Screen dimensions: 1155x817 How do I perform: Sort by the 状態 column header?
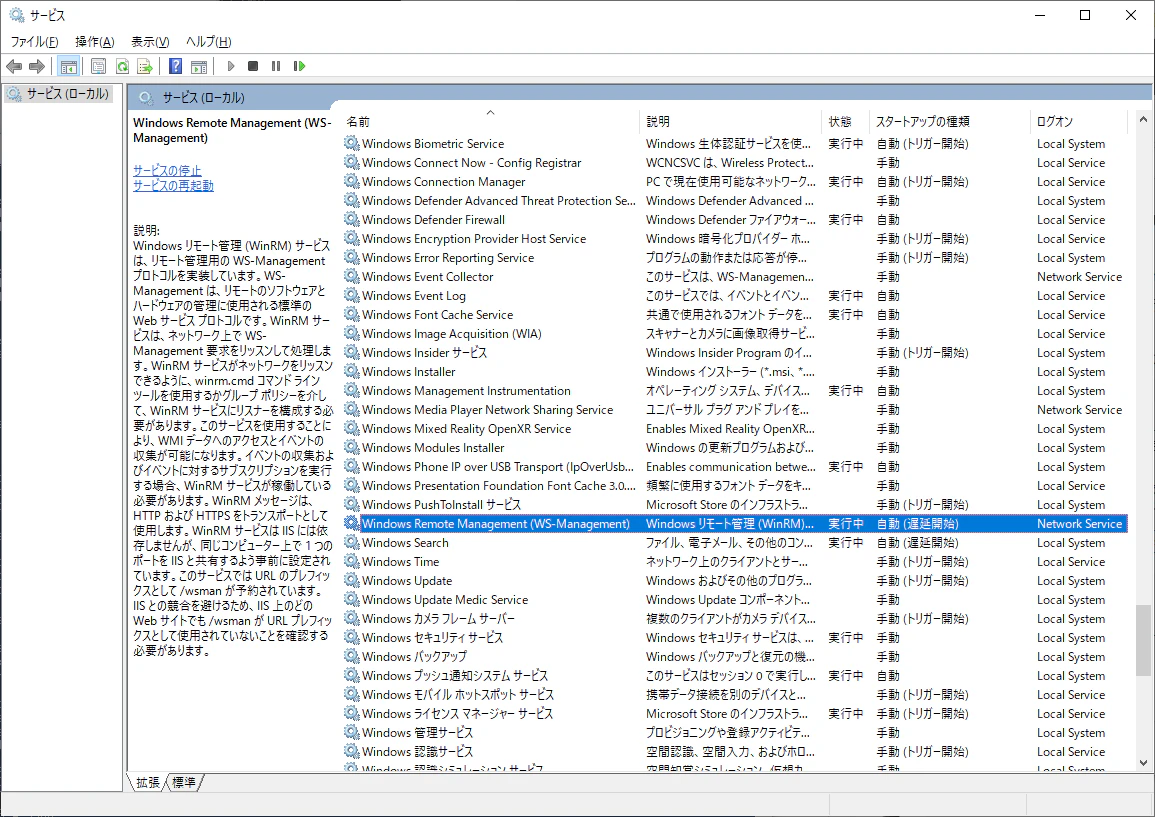(x=845, y=122)
